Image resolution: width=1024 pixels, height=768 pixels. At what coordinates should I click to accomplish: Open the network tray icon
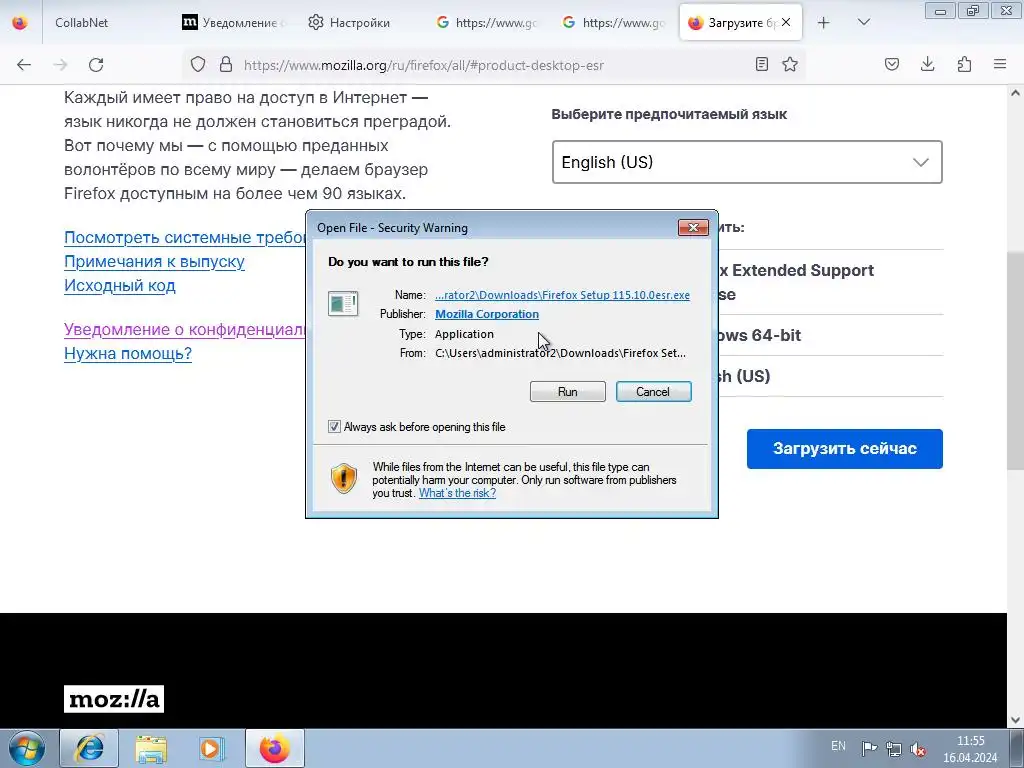pos(893,748)
